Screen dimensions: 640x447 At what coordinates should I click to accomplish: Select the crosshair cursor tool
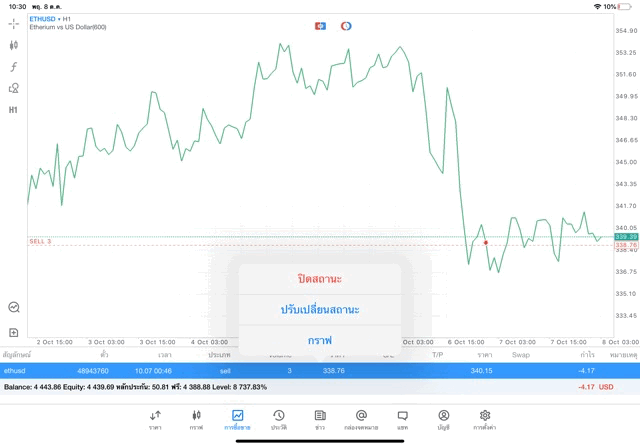[14, 23]
